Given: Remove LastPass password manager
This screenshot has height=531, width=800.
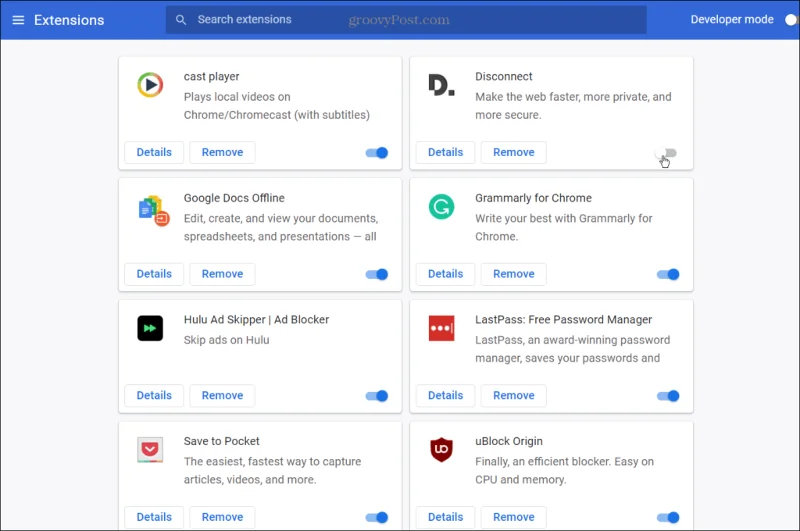Looking at the screenshot, I should pyautogui.click(x=514, y=395).
